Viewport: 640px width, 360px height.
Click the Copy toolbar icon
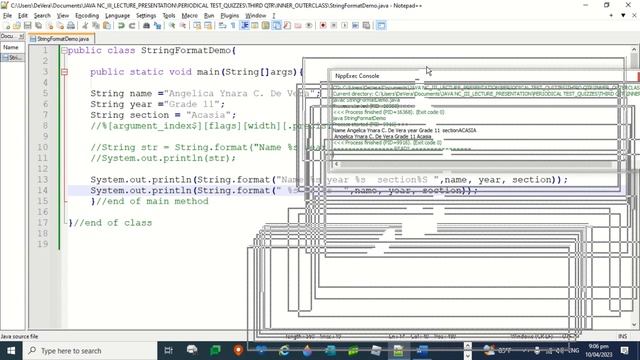click(x=96, y=26)
